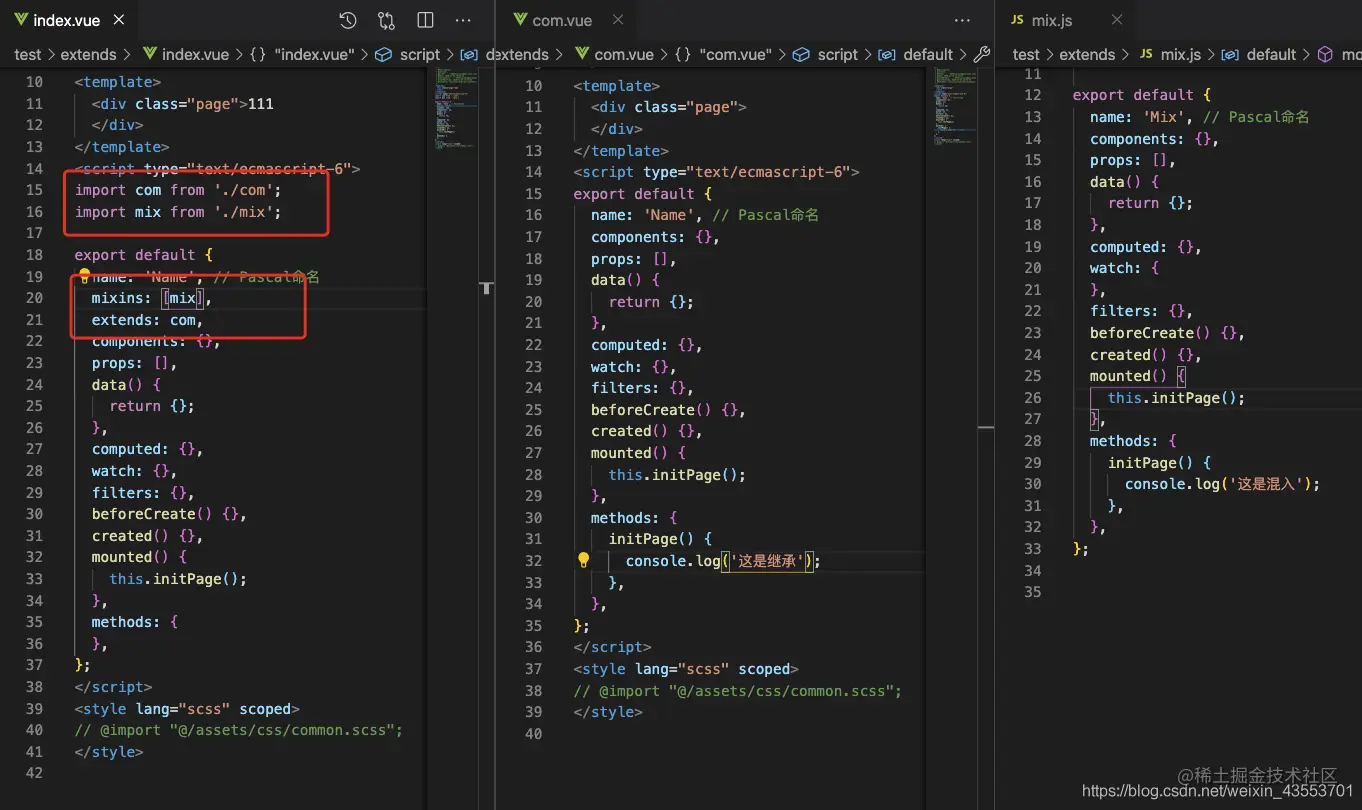This screenshot has width=1362, height=810.
Task: Click 'extends: com,' line in index.vue
Action: (148, 320)
